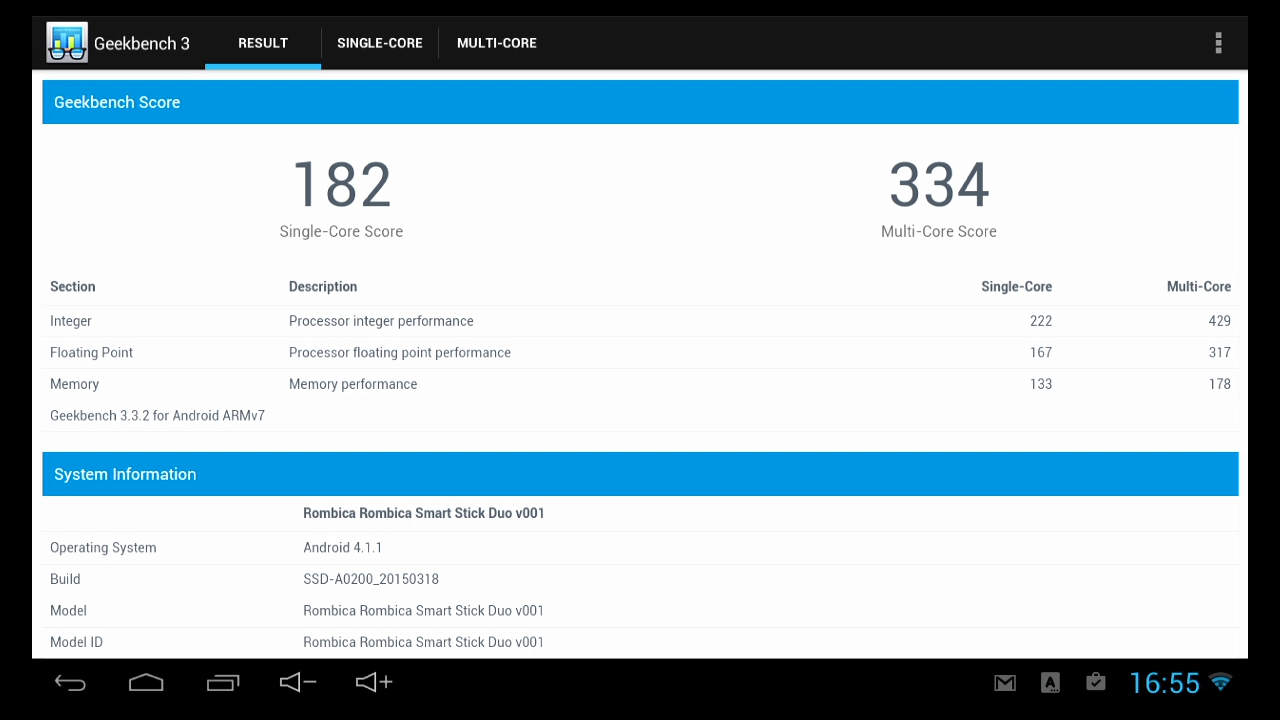Select the Geekbench Score section header
1280x720 pixels.
click(640, 102)
